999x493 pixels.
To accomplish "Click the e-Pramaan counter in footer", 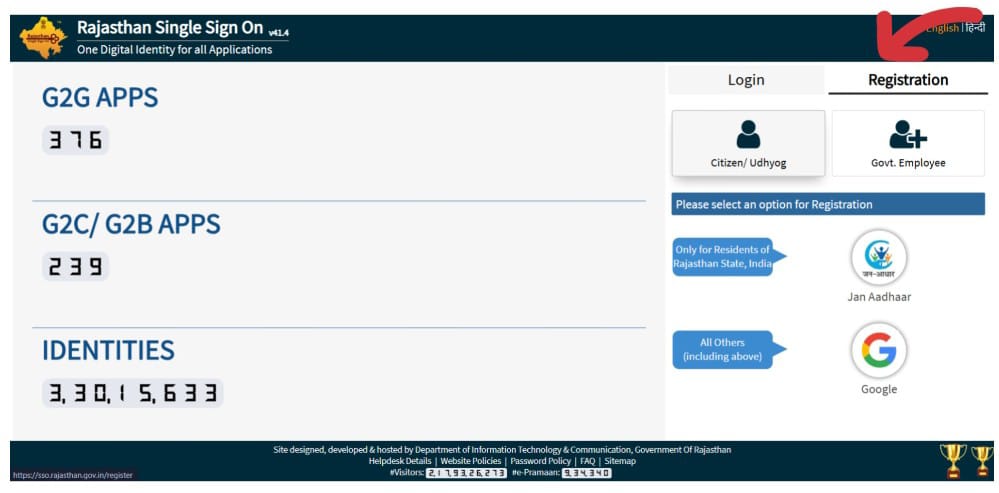I will (587, 473).
